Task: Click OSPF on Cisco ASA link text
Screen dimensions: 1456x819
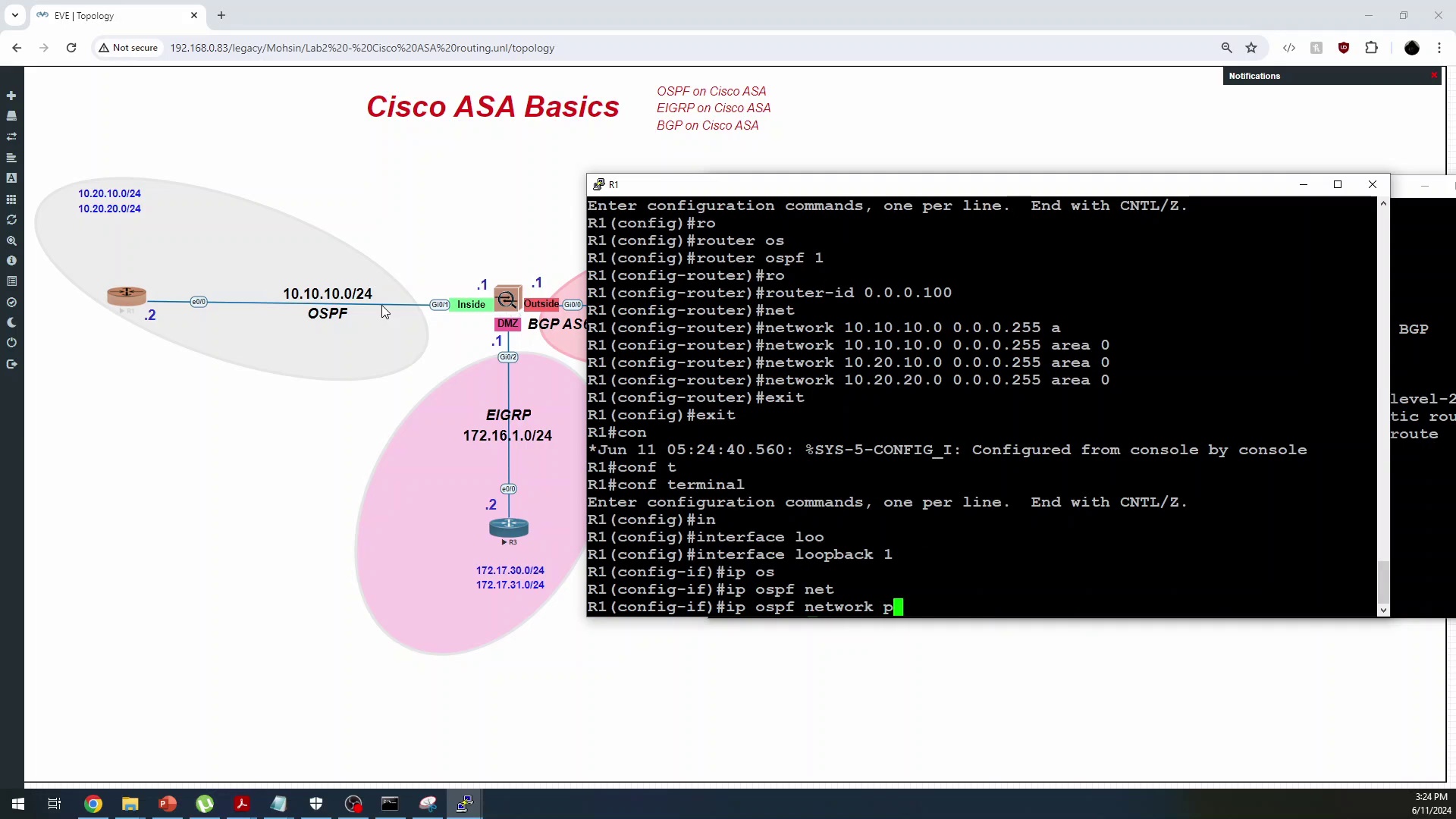Action: [711, 91]
